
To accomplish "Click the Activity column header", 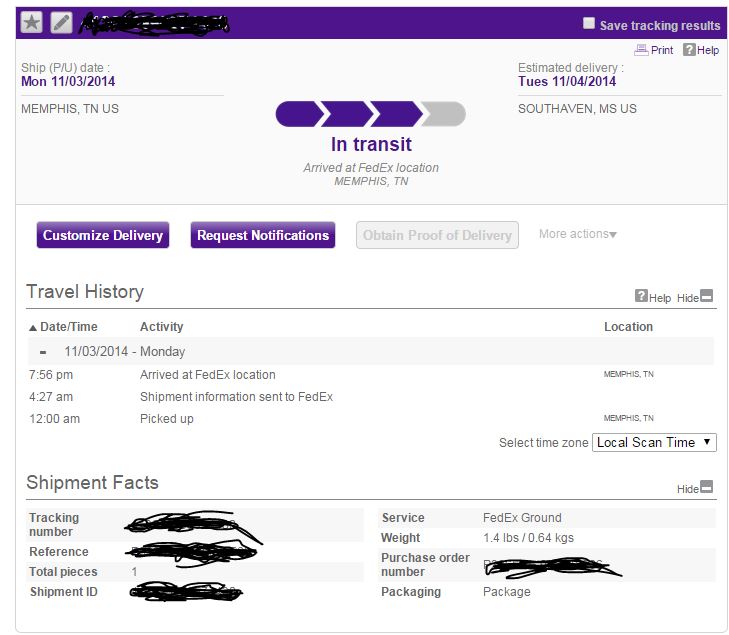I will (x=161, y=327).
